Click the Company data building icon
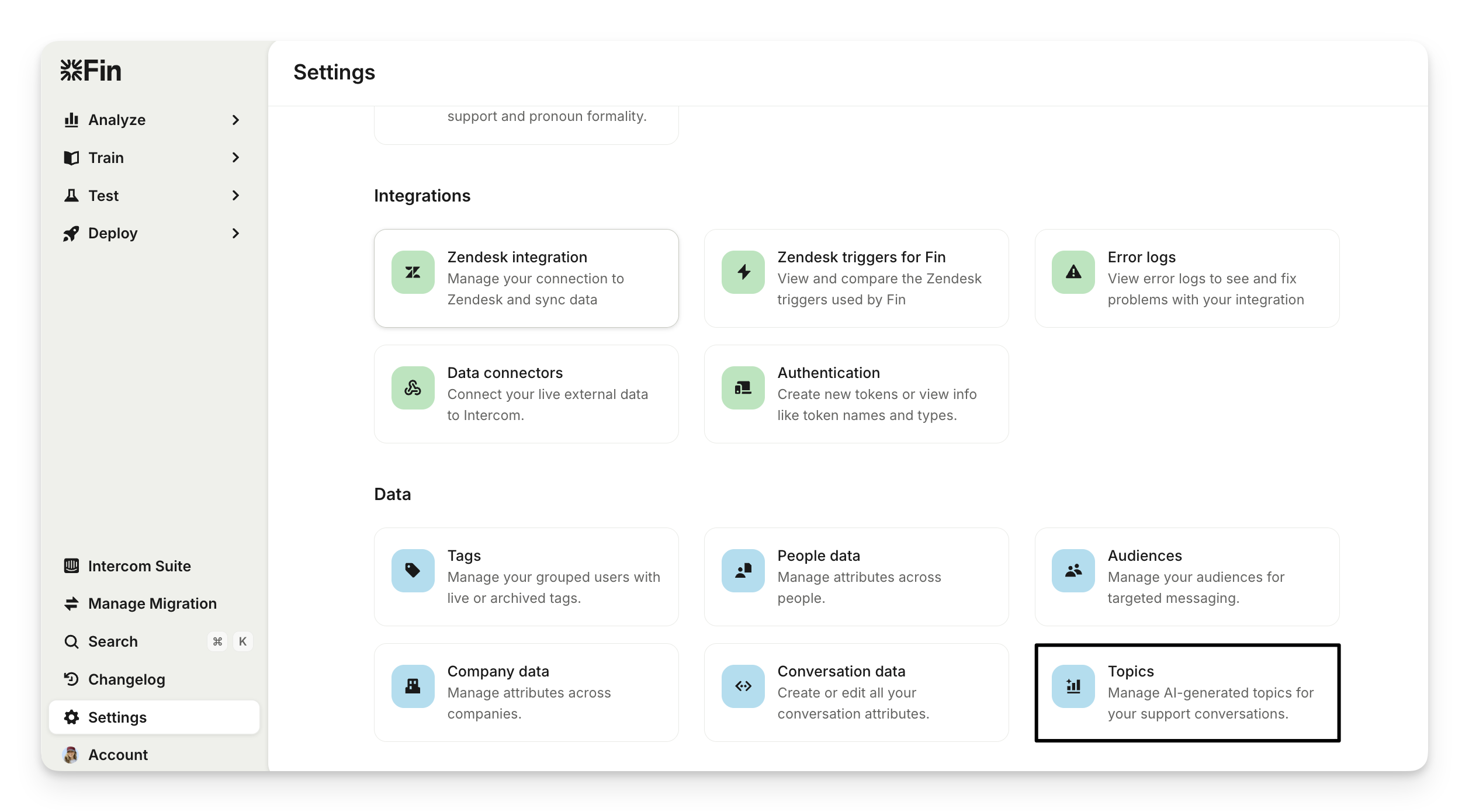 pyautogui.click(x=413, y=686)
